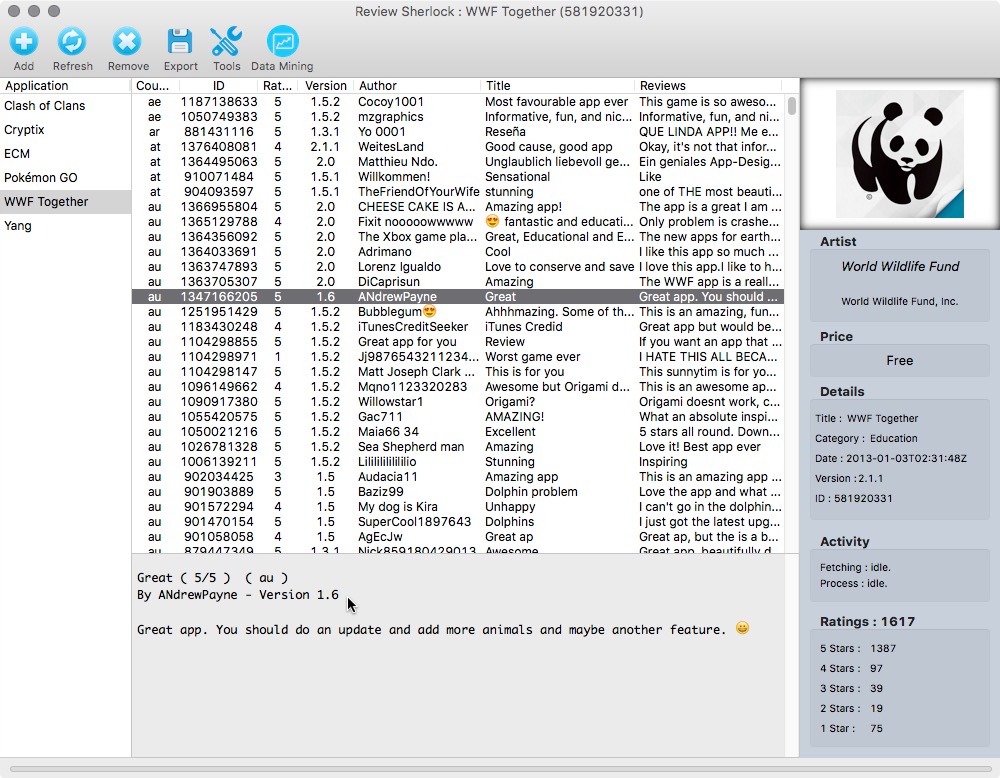1000x778 pixels.
Task: Select the review titled AMAZING!
Action: (x=458, y=416)
